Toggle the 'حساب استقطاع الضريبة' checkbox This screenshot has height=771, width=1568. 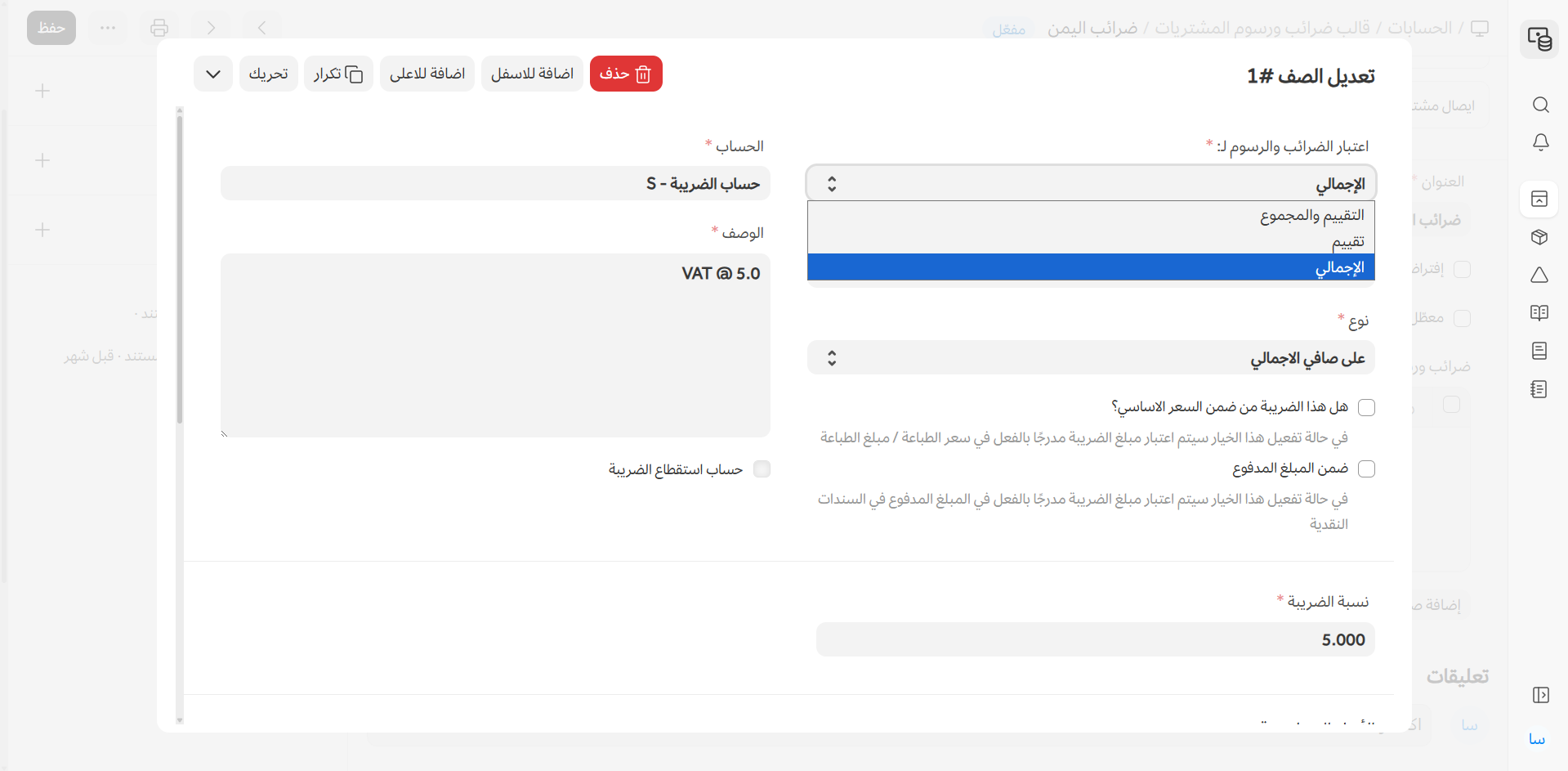(762, 469)
